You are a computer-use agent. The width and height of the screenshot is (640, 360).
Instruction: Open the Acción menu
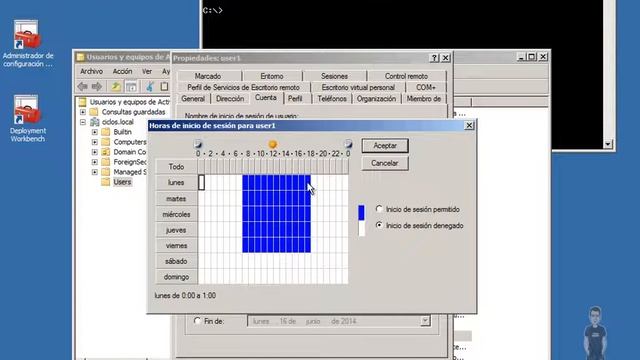pos(122,71)
